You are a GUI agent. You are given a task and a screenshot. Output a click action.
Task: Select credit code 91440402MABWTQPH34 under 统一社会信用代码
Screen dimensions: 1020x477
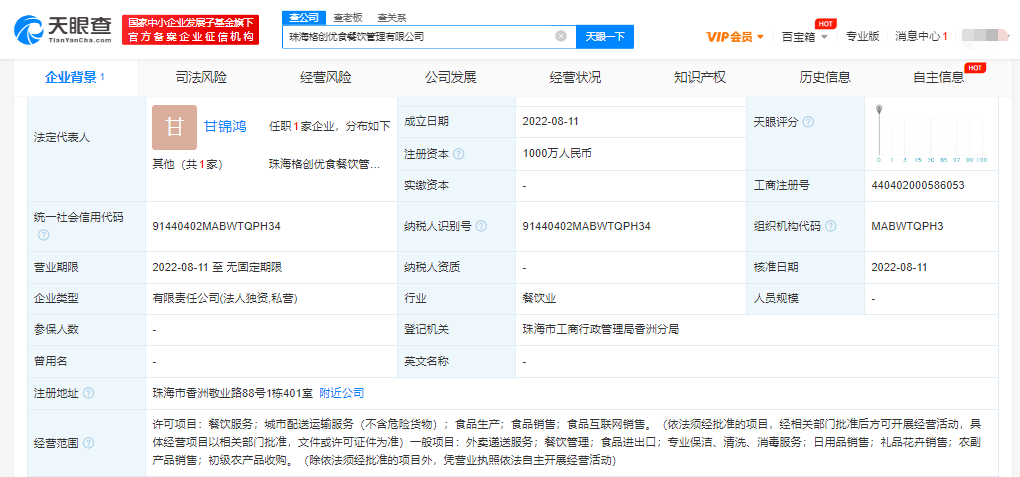217,226
